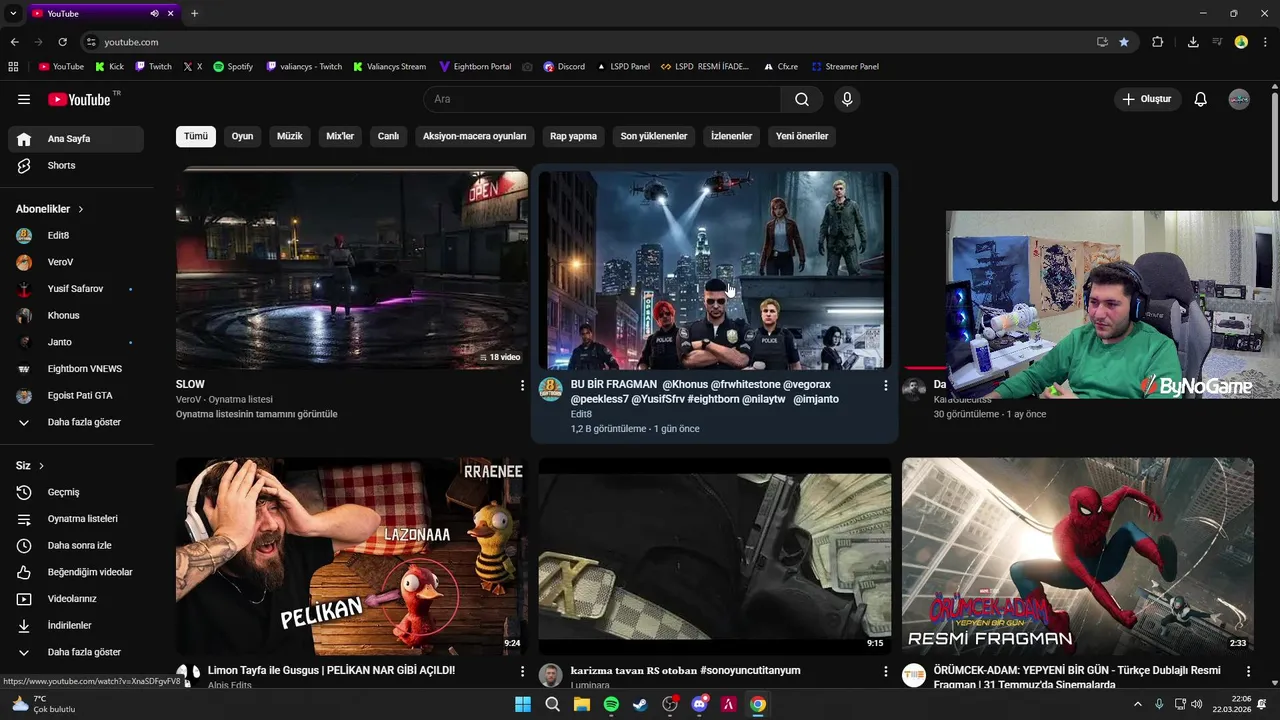Select the Müzik filter chip

pyautogui.click(x=290, y=136)
